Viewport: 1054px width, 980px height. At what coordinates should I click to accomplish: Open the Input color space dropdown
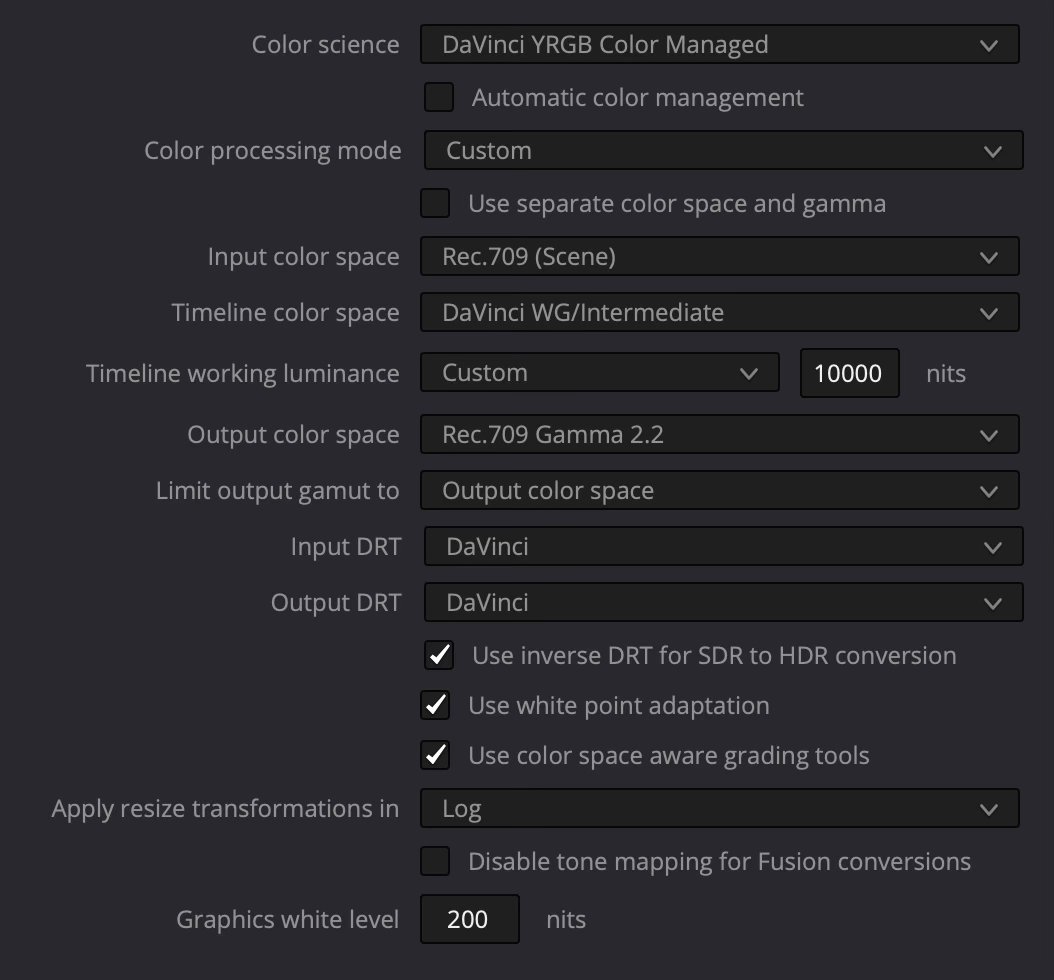tap(719, 256)
